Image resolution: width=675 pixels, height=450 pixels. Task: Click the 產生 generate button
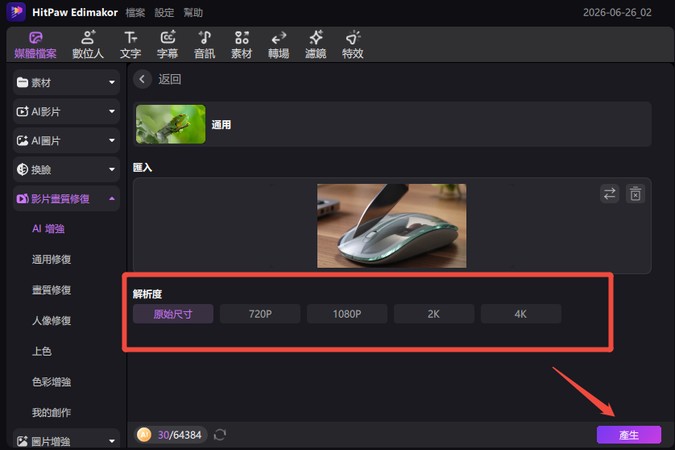pos(629,435)
